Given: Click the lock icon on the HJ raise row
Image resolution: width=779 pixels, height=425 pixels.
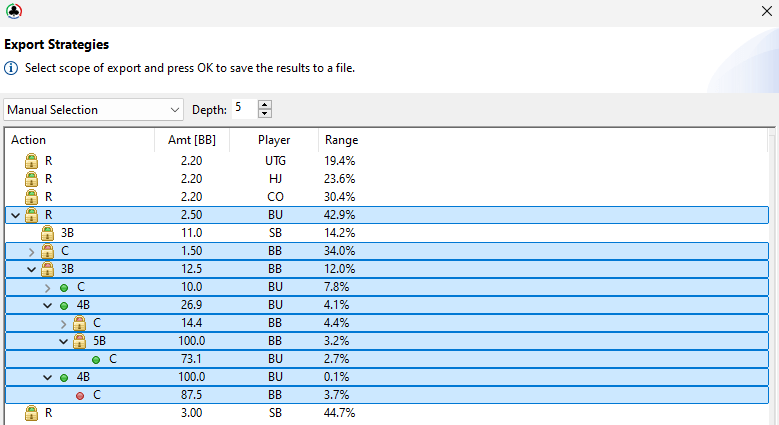Looking at the screenshot, I should point(31,178).
